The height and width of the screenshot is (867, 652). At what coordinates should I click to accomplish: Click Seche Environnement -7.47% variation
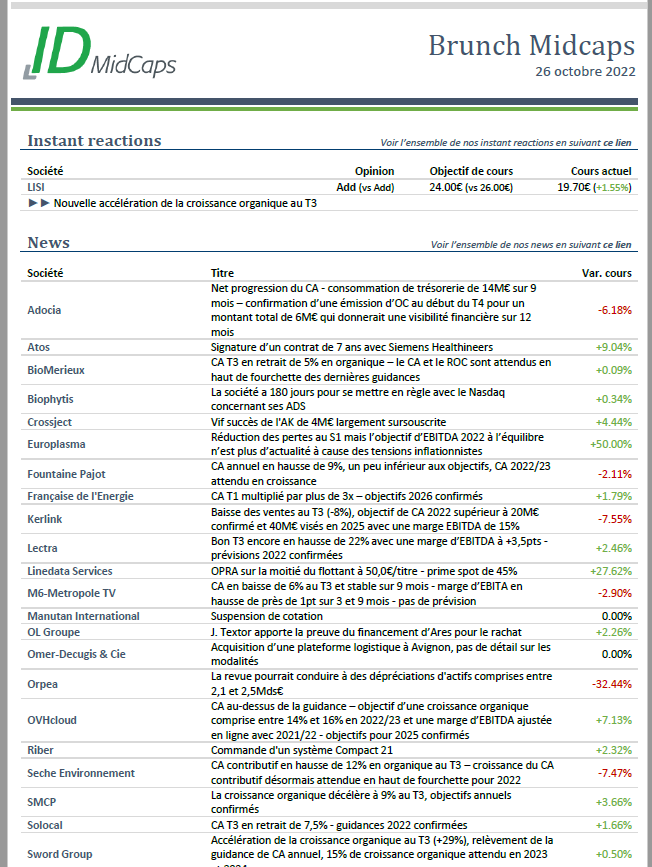tap(614, 774)
